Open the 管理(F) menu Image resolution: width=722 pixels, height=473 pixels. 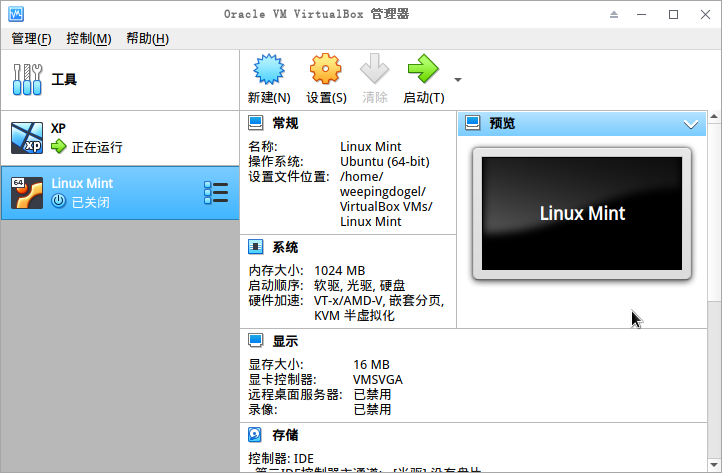pyautogui.click(x=31, y=39)
